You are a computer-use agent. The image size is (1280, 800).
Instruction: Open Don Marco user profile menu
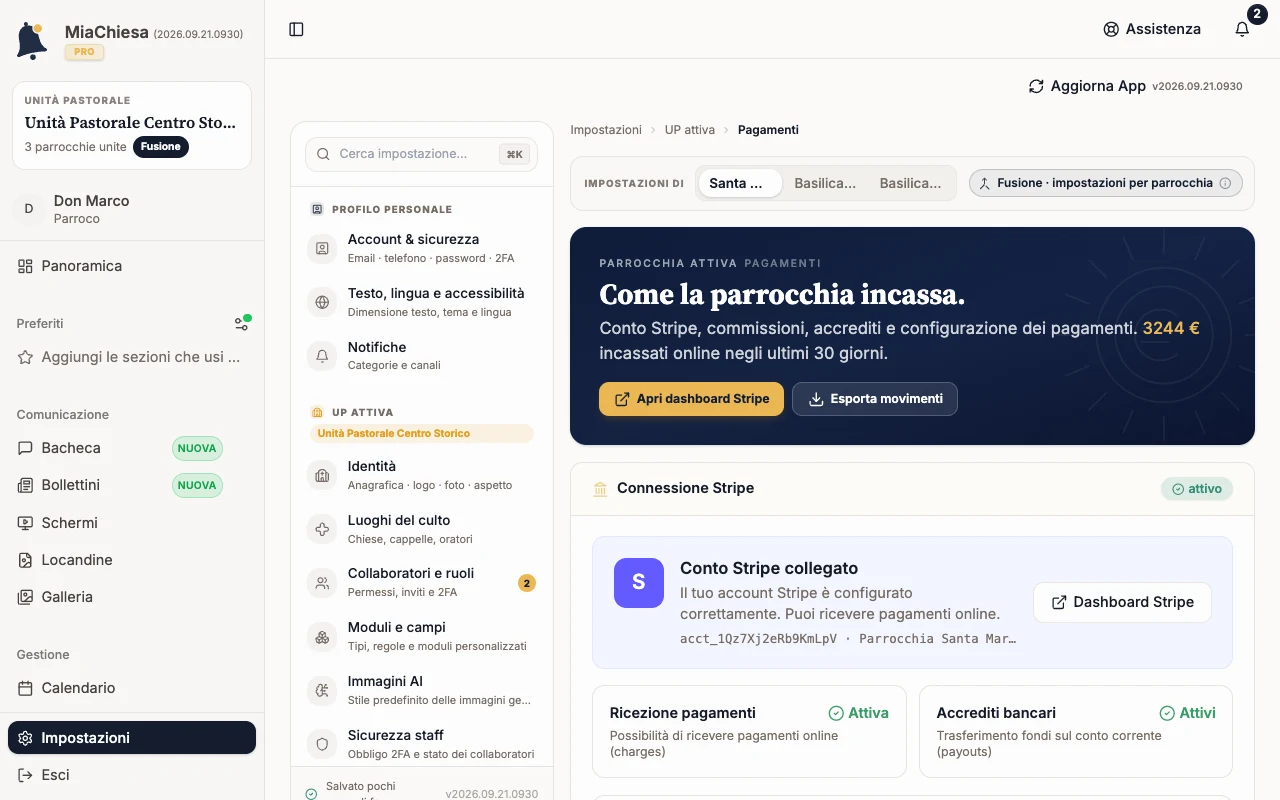[132, 209]
